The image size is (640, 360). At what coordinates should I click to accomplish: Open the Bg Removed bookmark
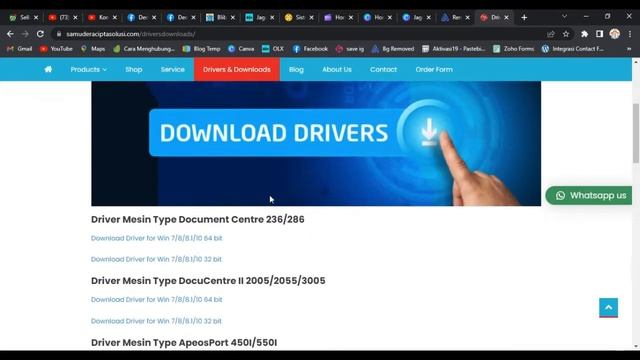[393, 49]
